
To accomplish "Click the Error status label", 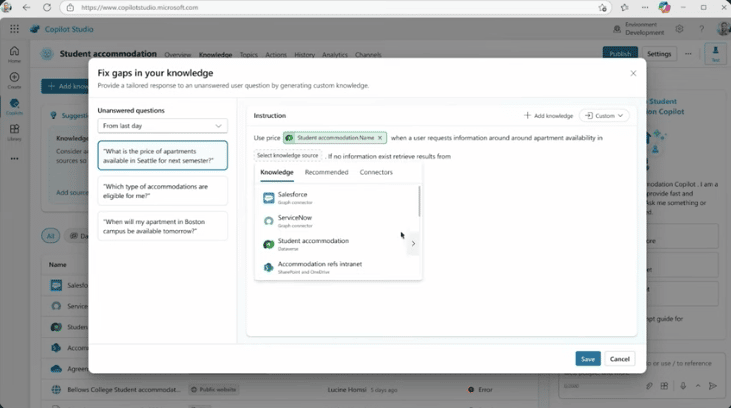I will [x=481, y=389].
